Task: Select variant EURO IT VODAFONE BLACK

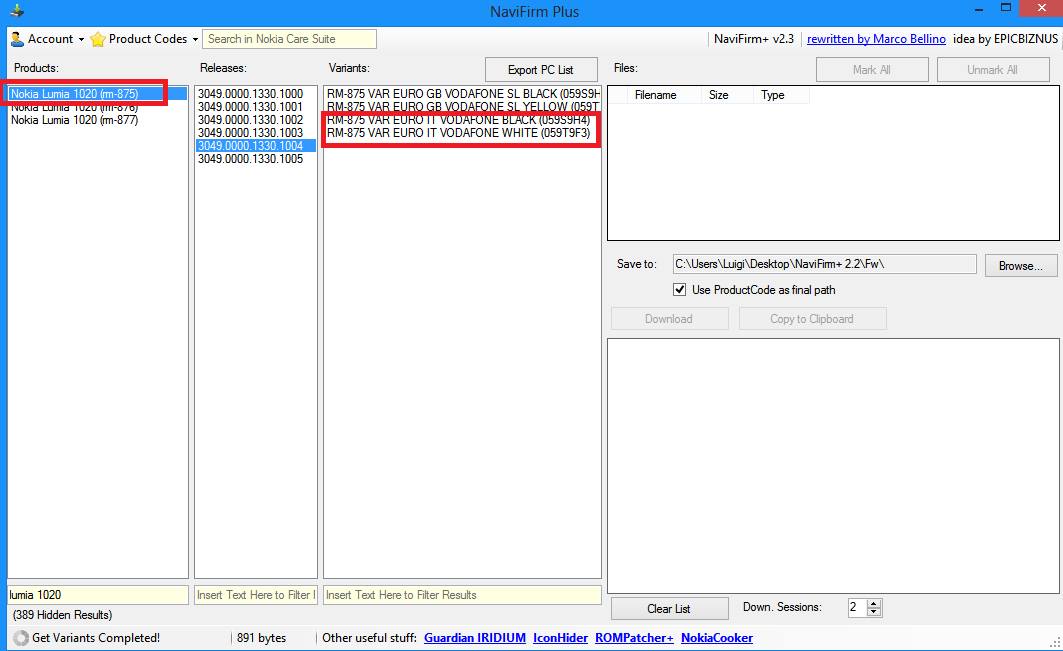Action: click(x=462, y=120)
